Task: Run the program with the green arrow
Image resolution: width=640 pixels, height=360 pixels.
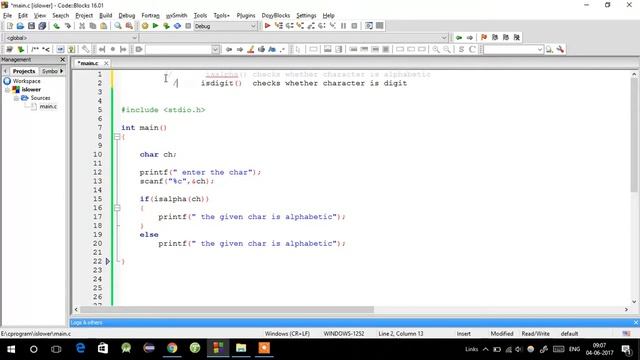Action: pyautogui.click(x=156, y=26)
